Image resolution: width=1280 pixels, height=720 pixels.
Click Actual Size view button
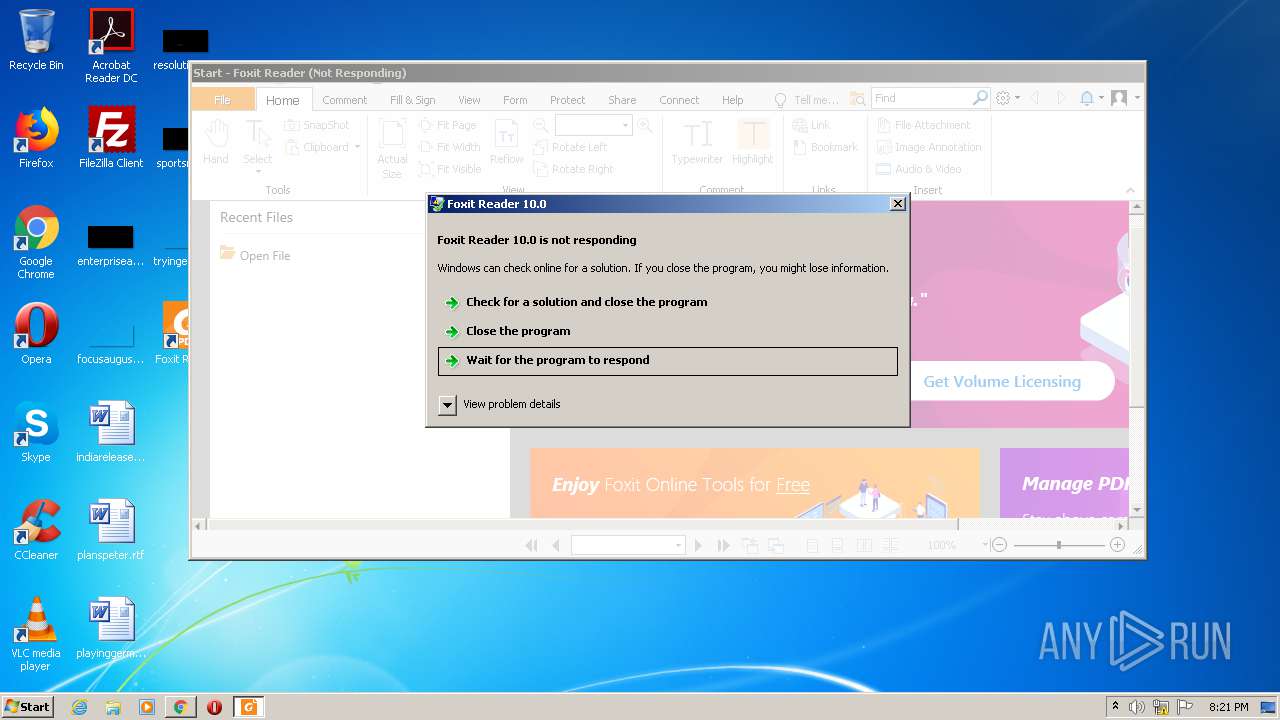[392, 148]
